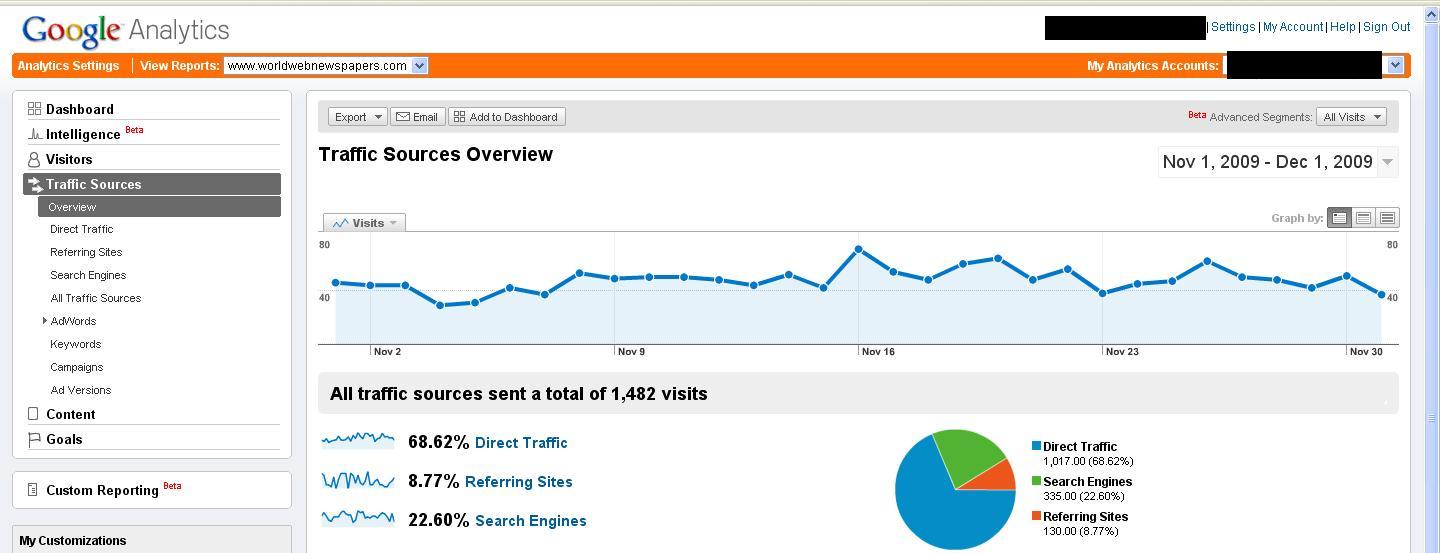Click the orange Referring Sites legend swatch
This screenshot has height=553, width=1440.
pyautogui.click(x=1036, y=516)
